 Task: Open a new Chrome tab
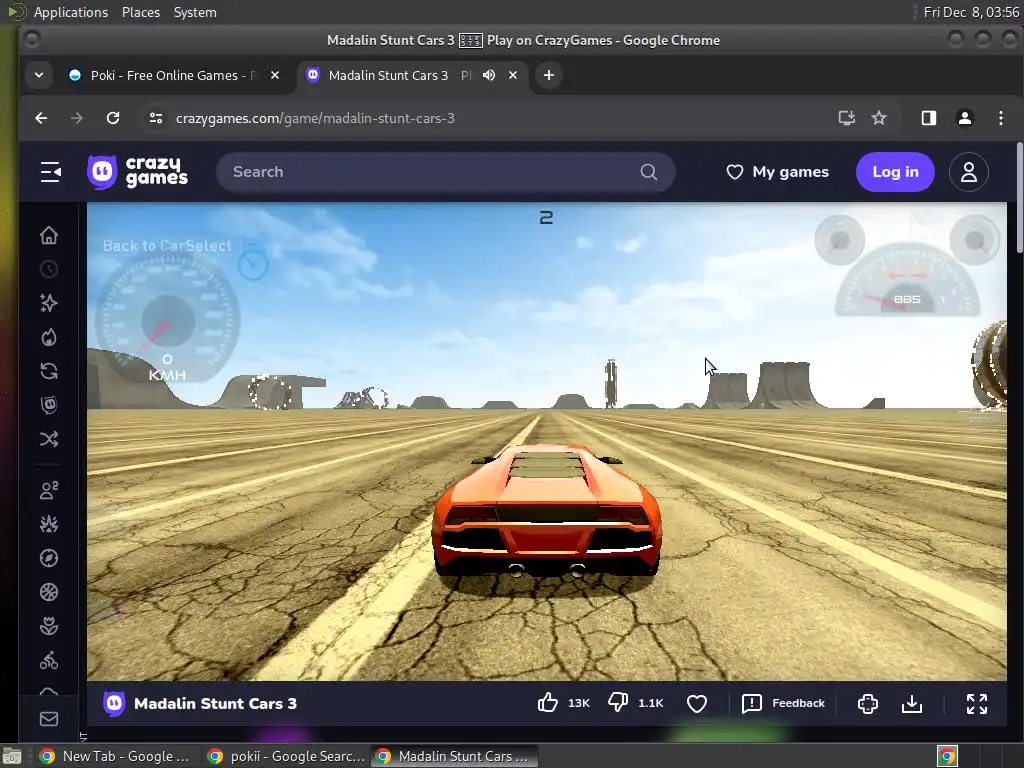549,75
